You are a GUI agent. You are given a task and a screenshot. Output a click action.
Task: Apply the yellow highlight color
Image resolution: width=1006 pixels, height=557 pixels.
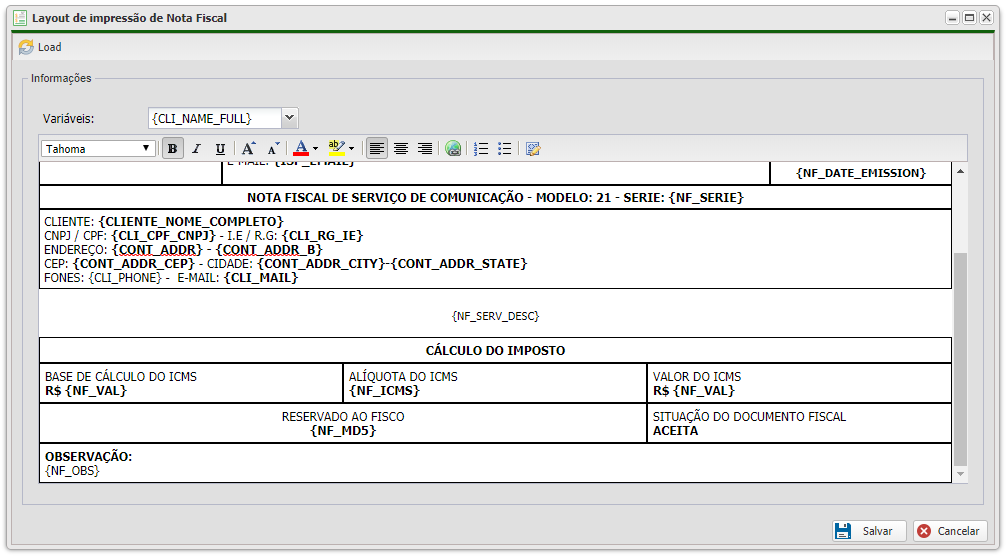337,149
